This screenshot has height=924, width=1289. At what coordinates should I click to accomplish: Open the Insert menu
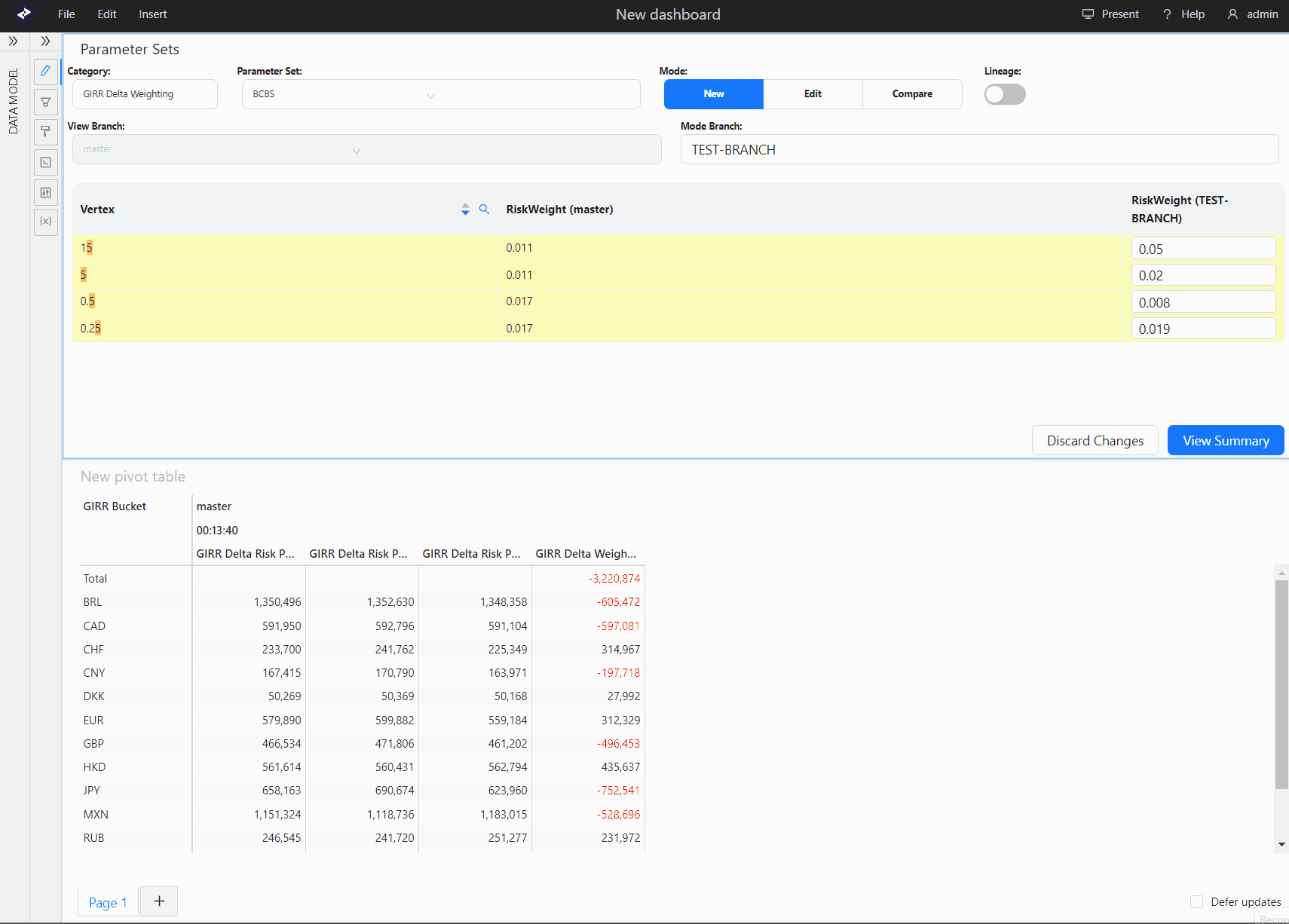(153, 14)
